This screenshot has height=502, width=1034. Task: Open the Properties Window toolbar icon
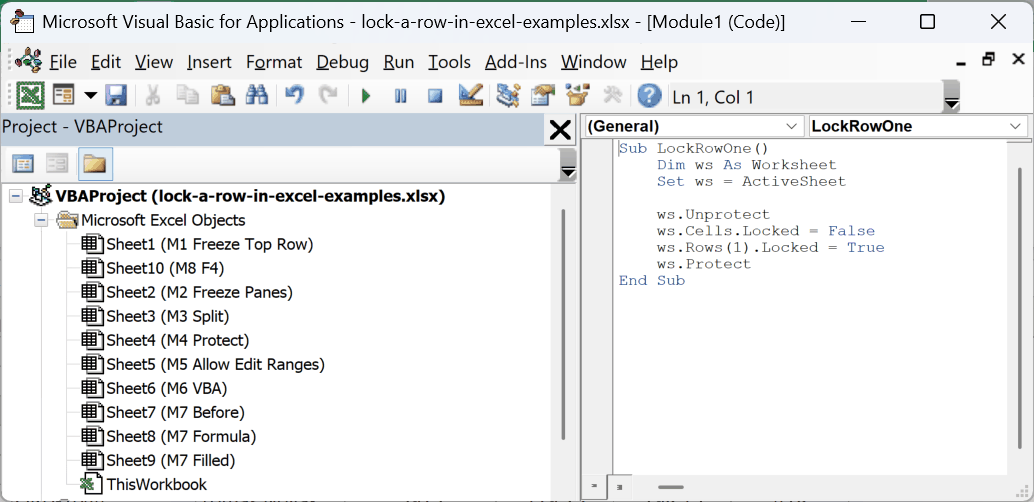tap(543, 96)
